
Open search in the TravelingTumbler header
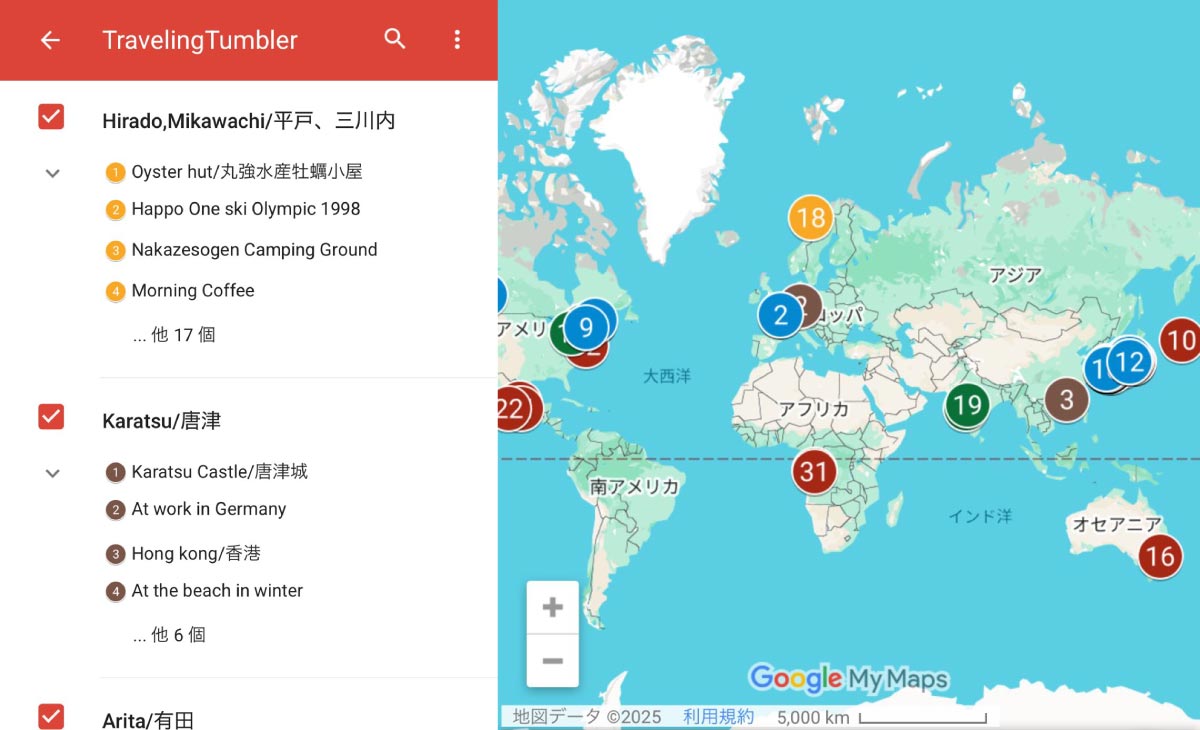click(395, 39)
